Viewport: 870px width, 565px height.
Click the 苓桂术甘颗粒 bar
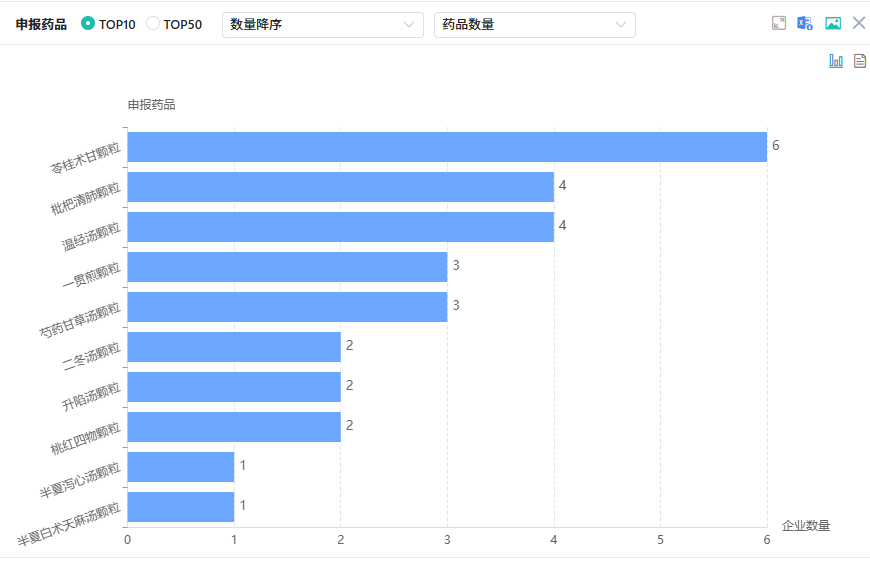(446, 147)
